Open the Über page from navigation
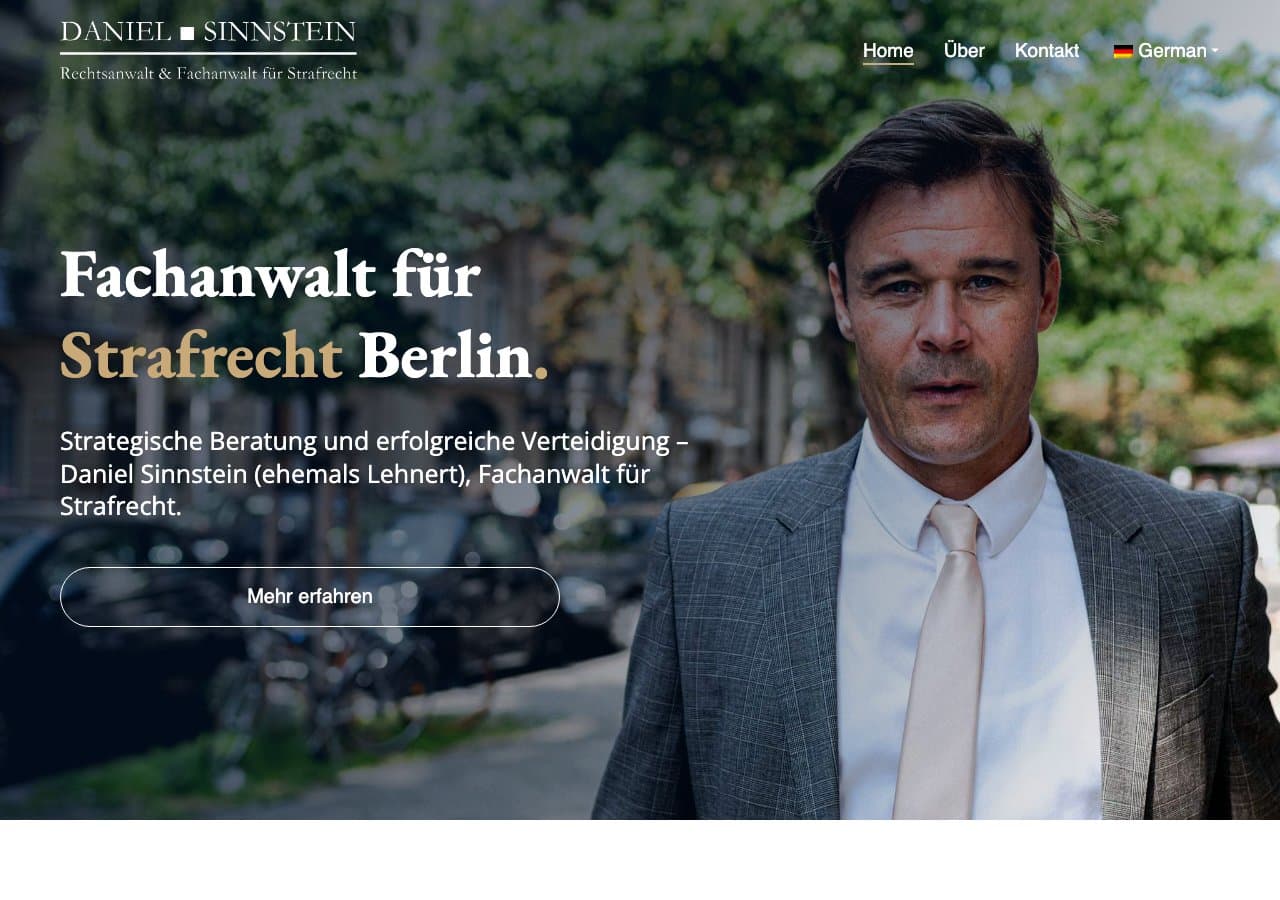Viewport: 1280px width, 900px height. click(x=964, y=51)
